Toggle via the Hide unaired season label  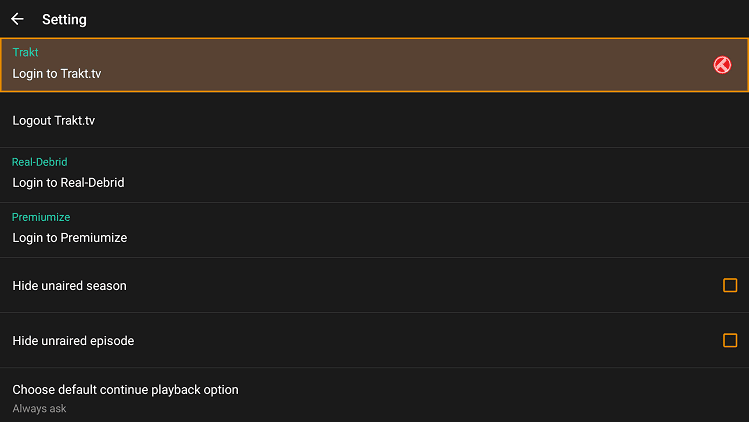(x=69, y=286)
